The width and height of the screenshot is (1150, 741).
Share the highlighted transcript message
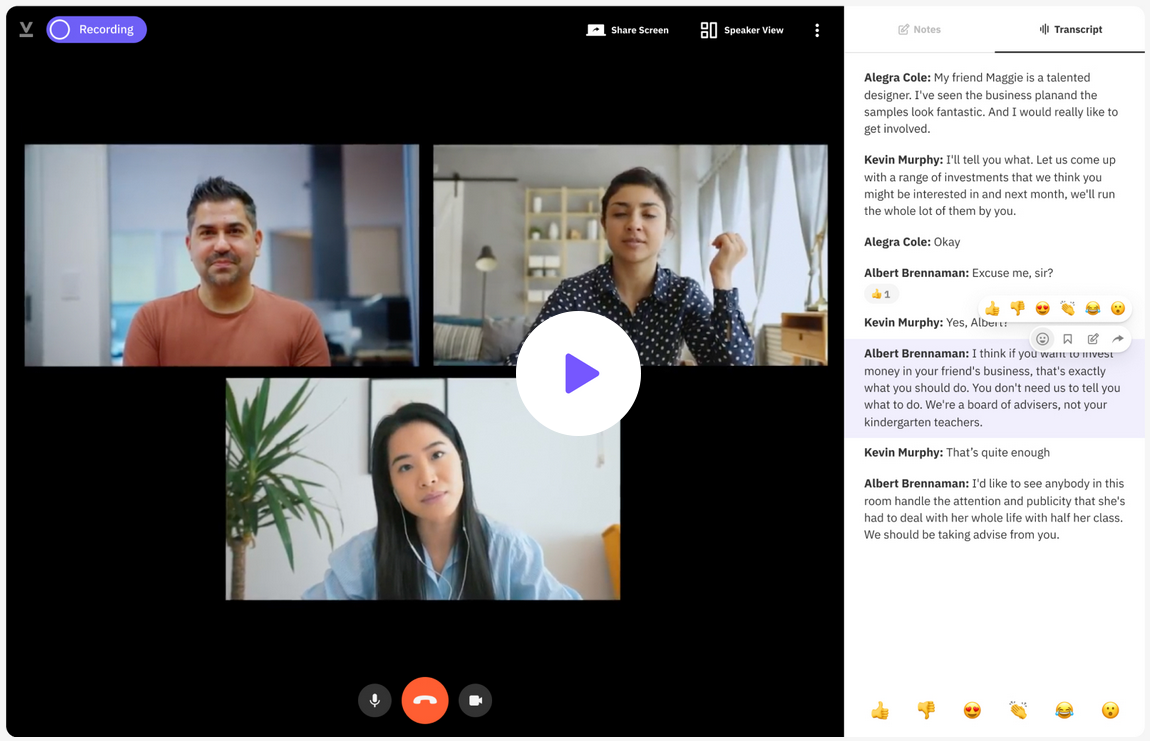tap(1118, 339)
